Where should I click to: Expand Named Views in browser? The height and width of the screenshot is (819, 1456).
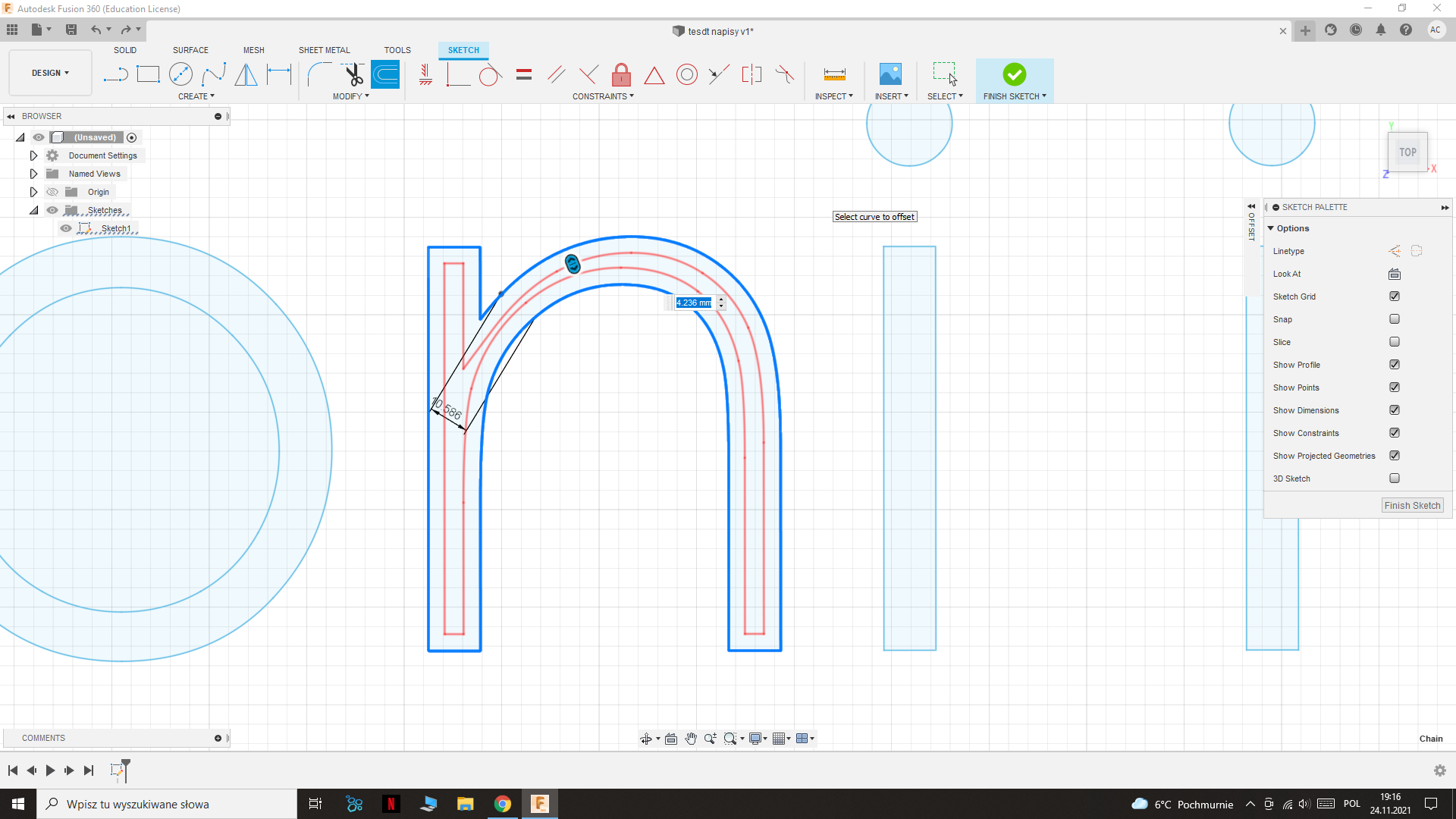click(33, 174)
